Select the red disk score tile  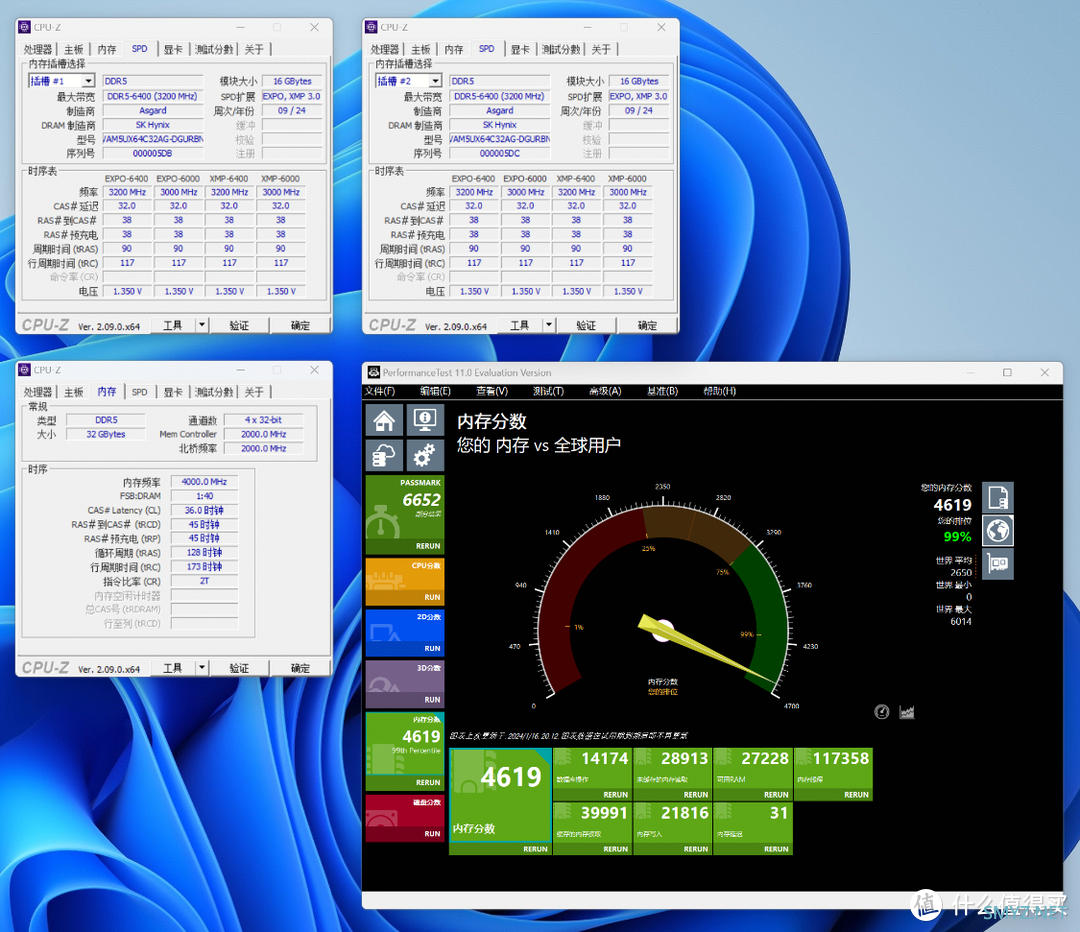pos(404,818)
